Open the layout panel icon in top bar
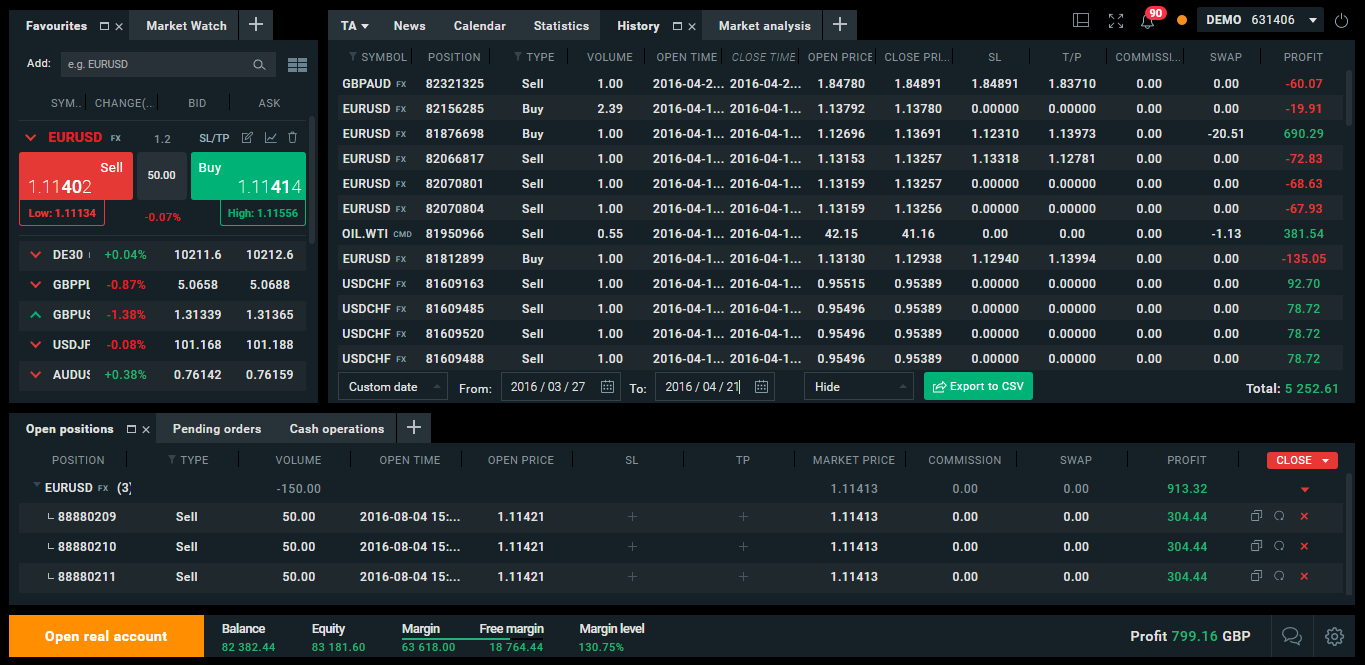Viewport: 1365px width, 665px height. tap(1080, 21)
